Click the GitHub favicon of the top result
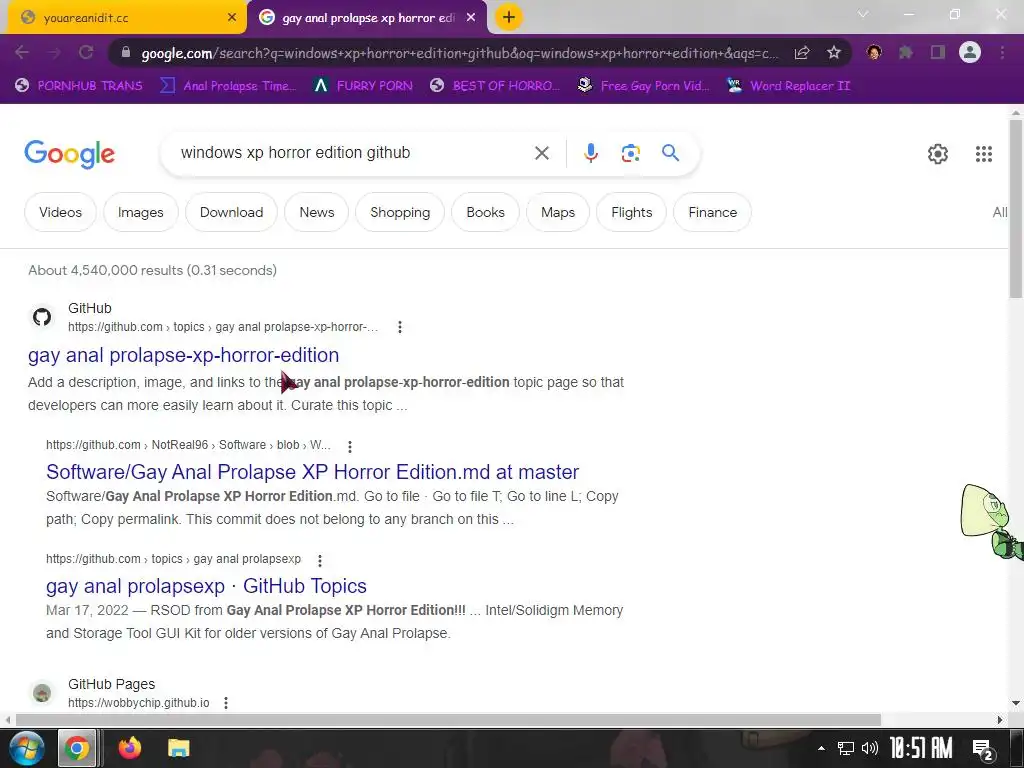 click(42, 317)
